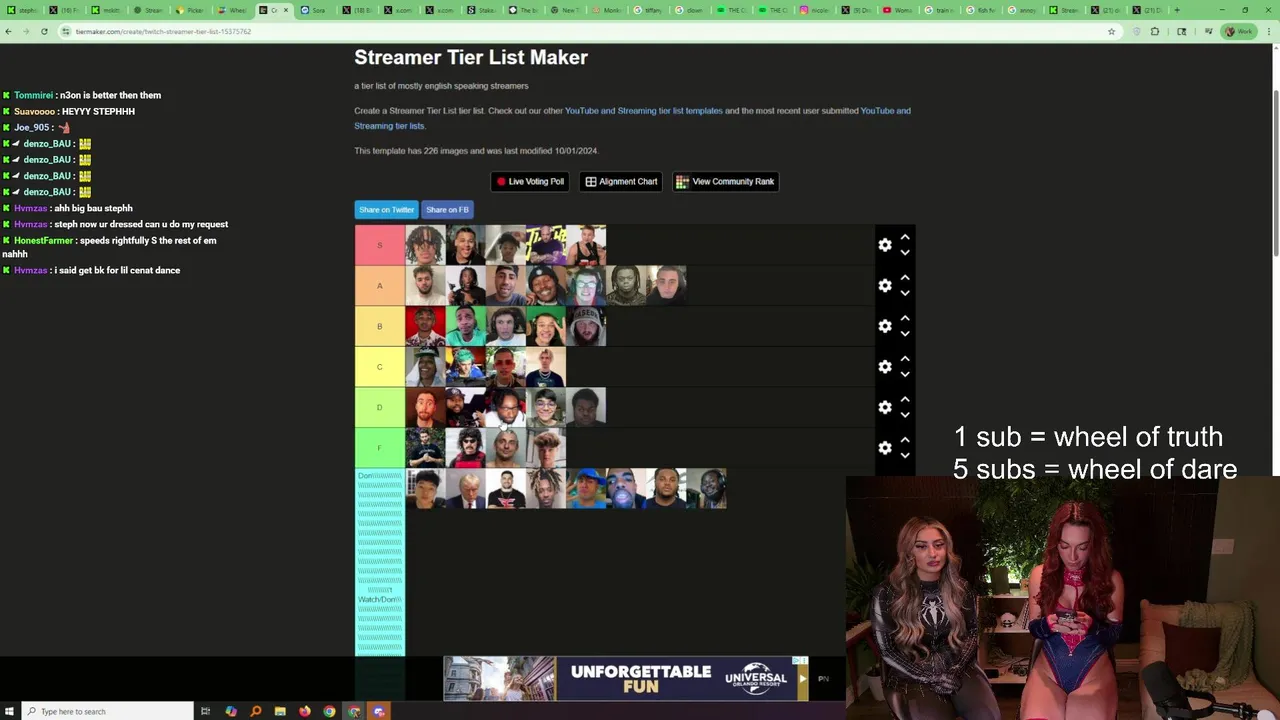Viewport: 1280px width, 720px height.
Task: Open the browser extensions puzzle icon
Action: 1155,31
